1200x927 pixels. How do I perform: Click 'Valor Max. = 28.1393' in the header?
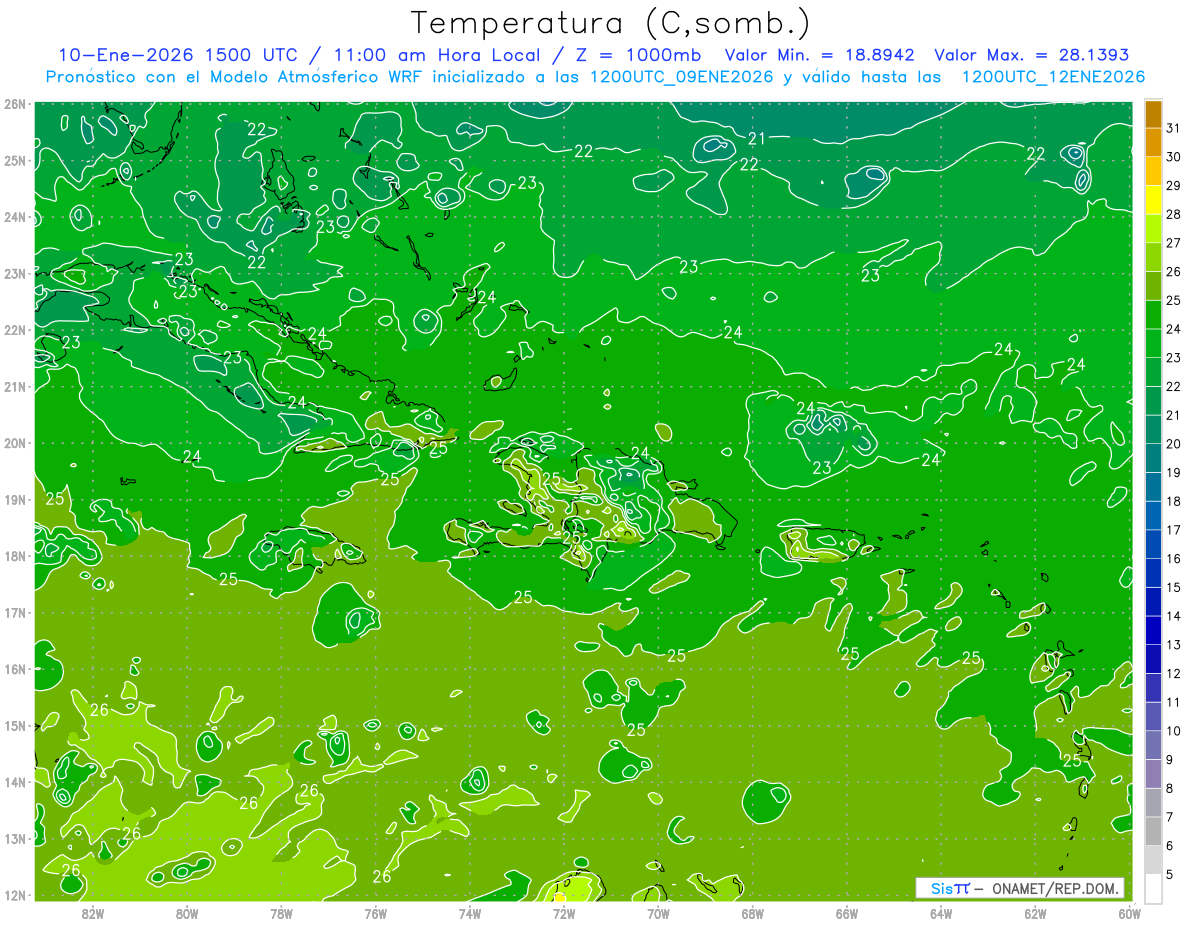(x=1032, y=55)
